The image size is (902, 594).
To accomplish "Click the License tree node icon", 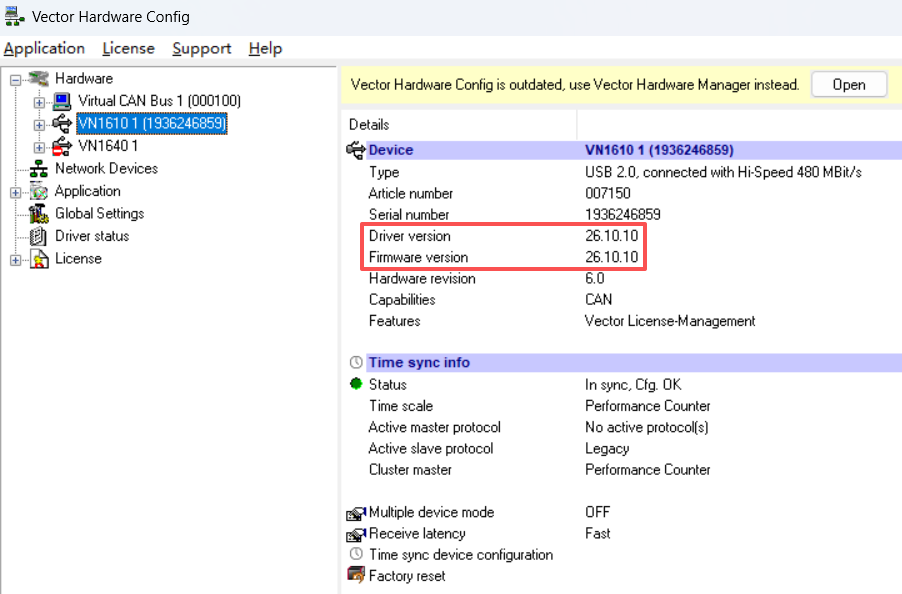I will tap(39, 259).
